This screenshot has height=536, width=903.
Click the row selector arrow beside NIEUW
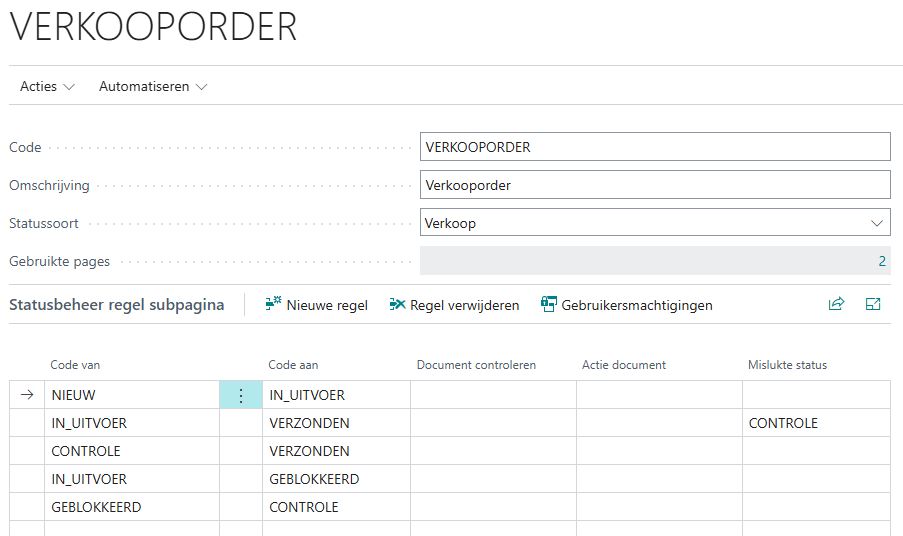point(27,395)
